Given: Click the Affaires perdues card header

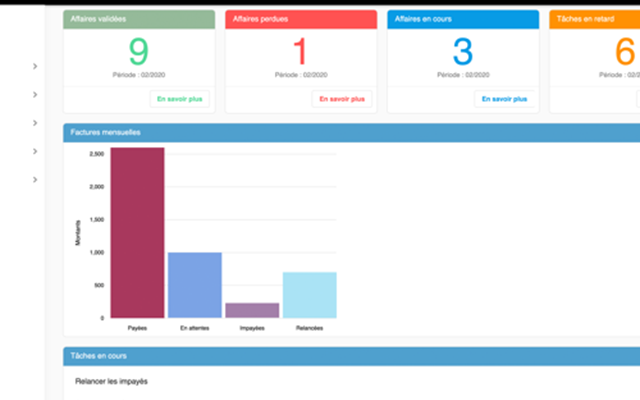Looking at the screenshot, I should click(301, 19).
